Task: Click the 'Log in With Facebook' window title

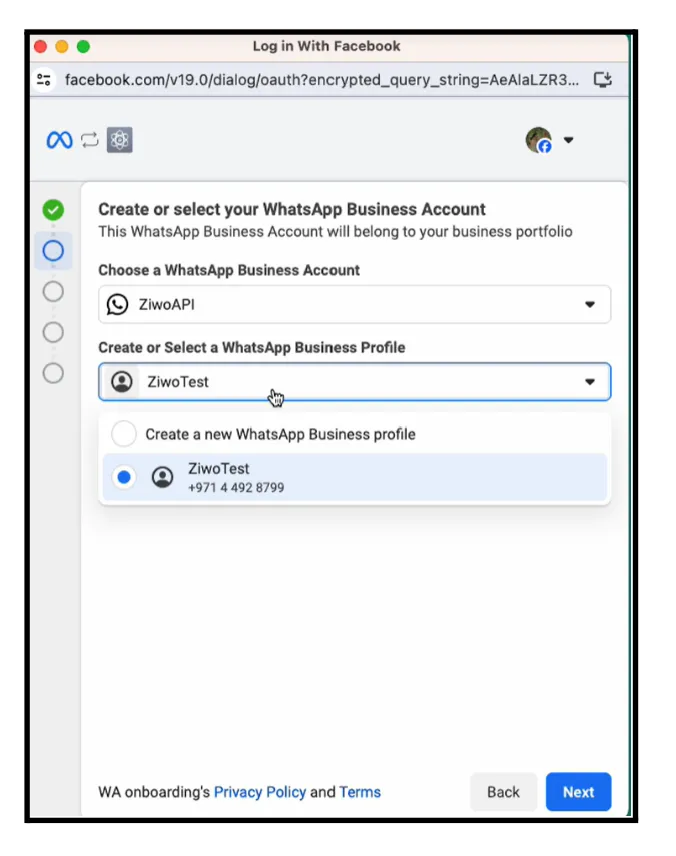Action: 327,46
